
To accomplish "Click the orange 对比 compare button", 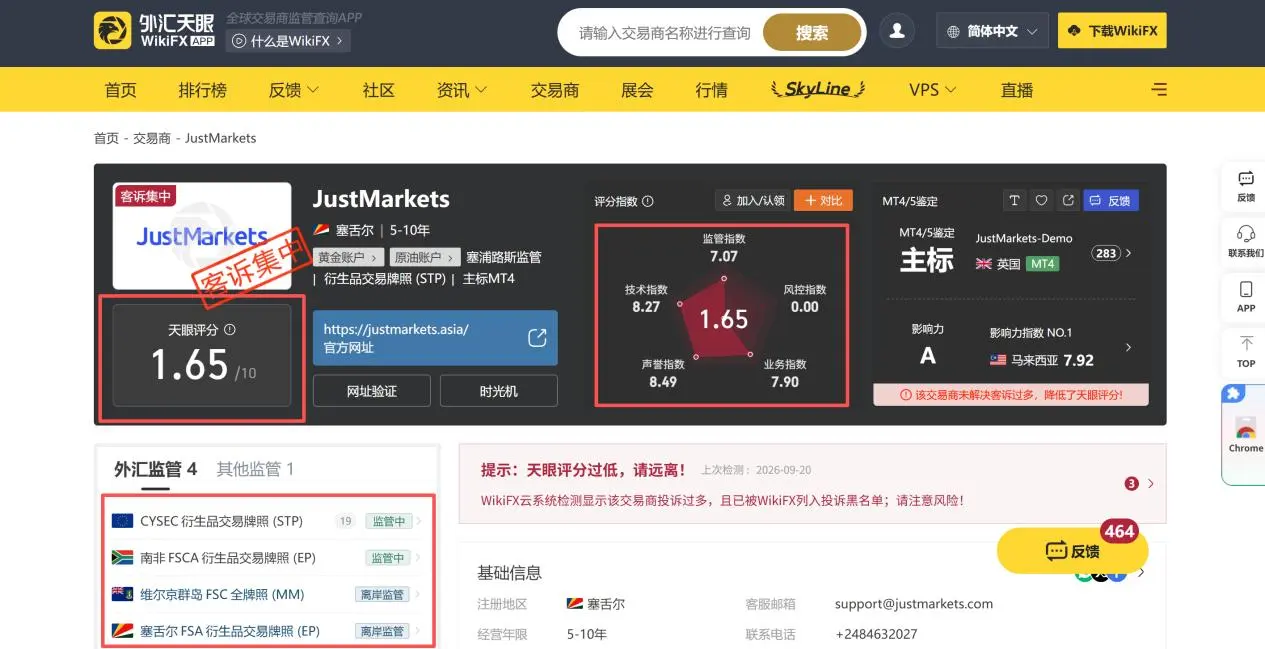I will point(823,201).
